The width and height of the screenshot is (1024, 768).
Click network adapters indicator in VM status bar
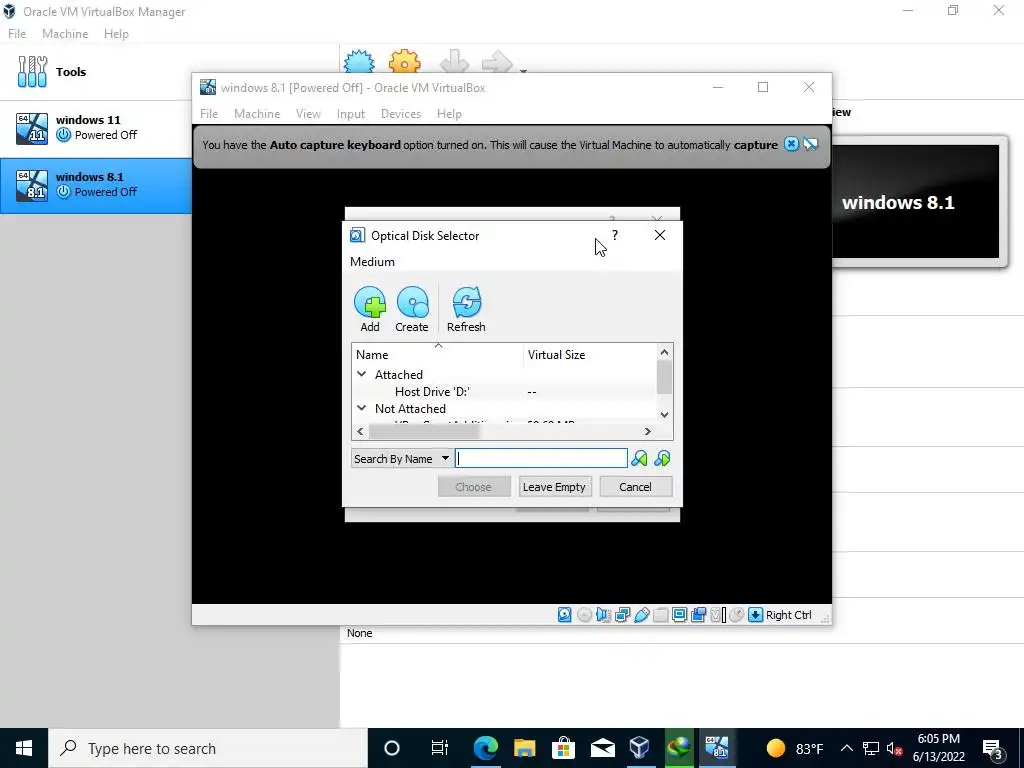pyautogui.click(x=622, y=615)
